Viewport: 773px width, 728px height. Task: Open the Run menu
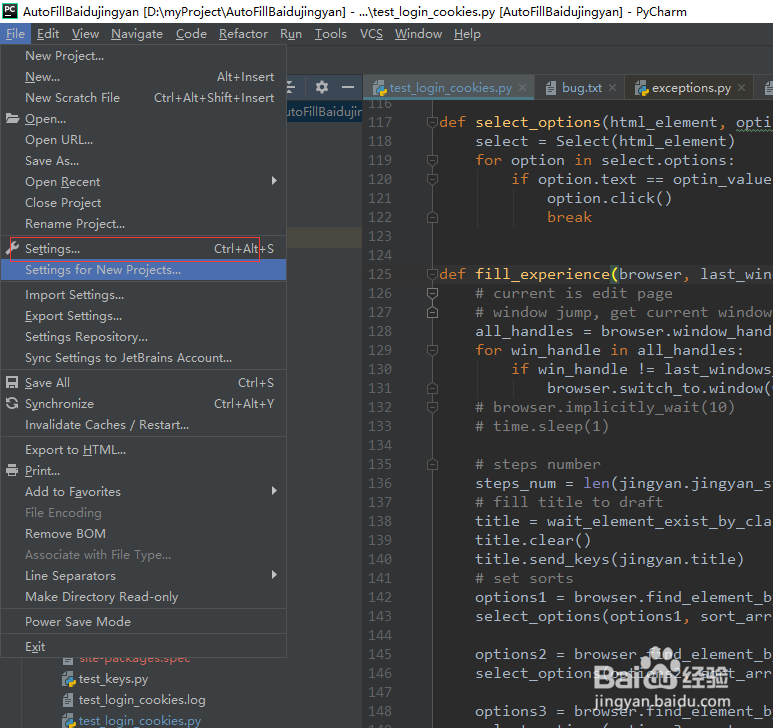pyautogui.click(x=291, y=34)
